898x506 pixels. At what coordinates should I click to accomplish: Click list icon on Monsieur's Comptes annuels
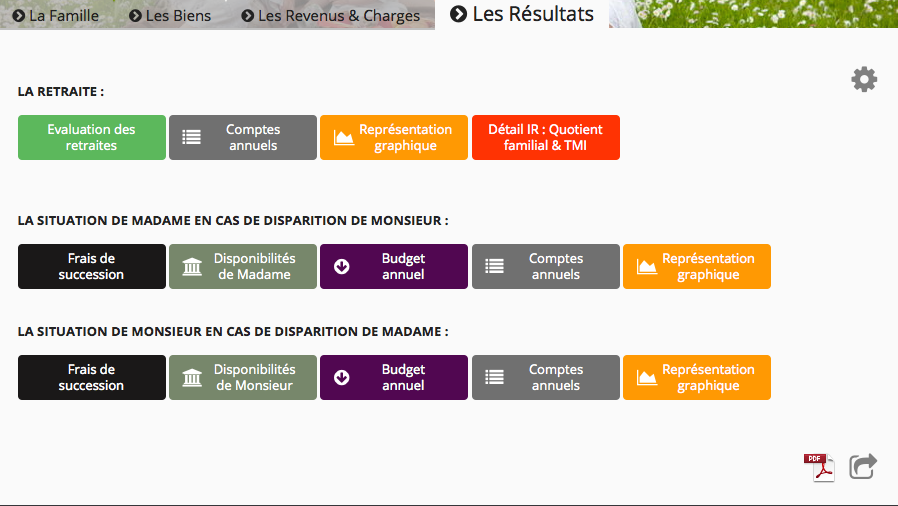pyautogui.click(x=494, y=378)
